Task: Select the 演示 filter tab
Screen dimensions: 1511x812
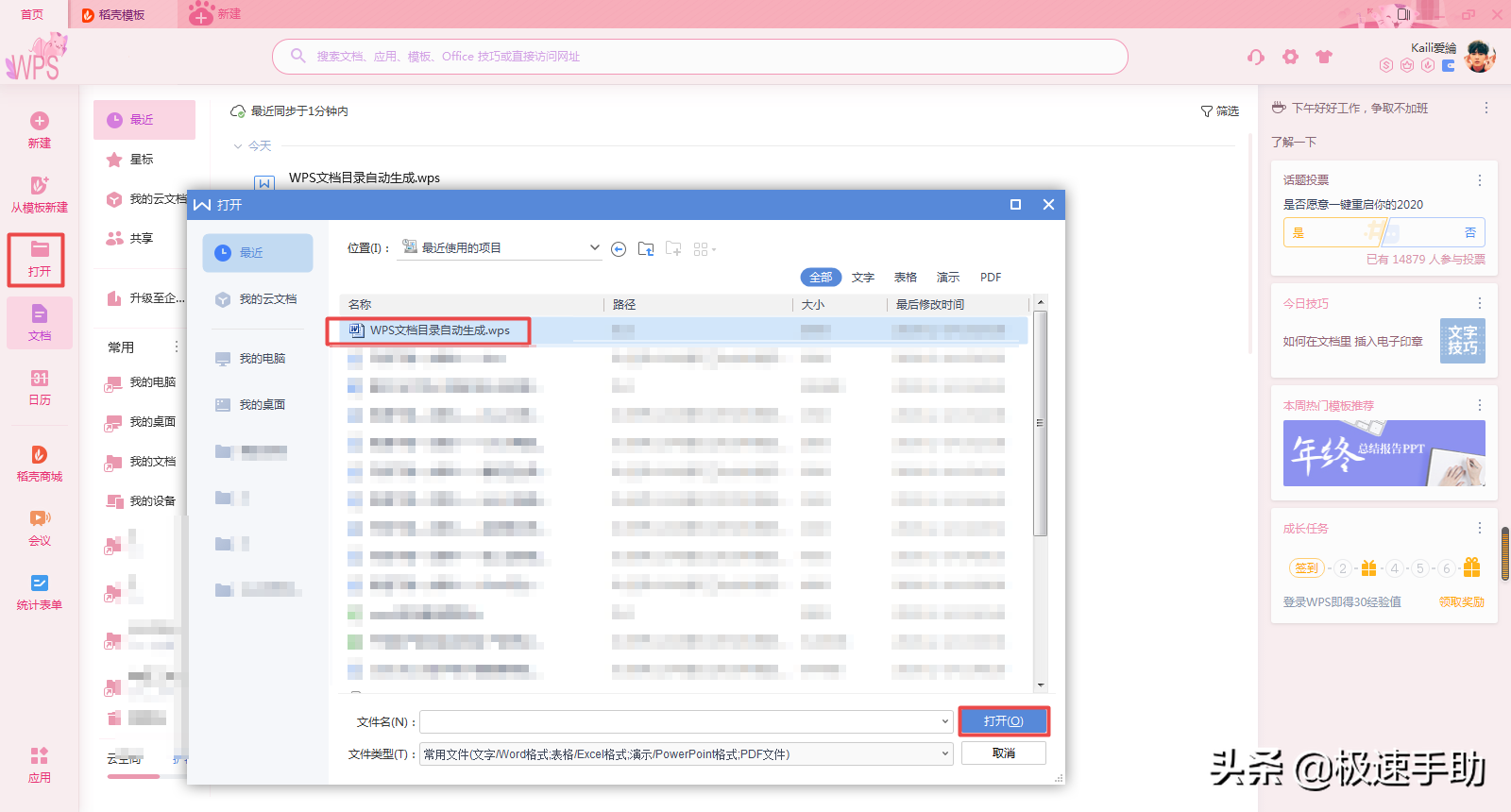Action: point(948,278)
